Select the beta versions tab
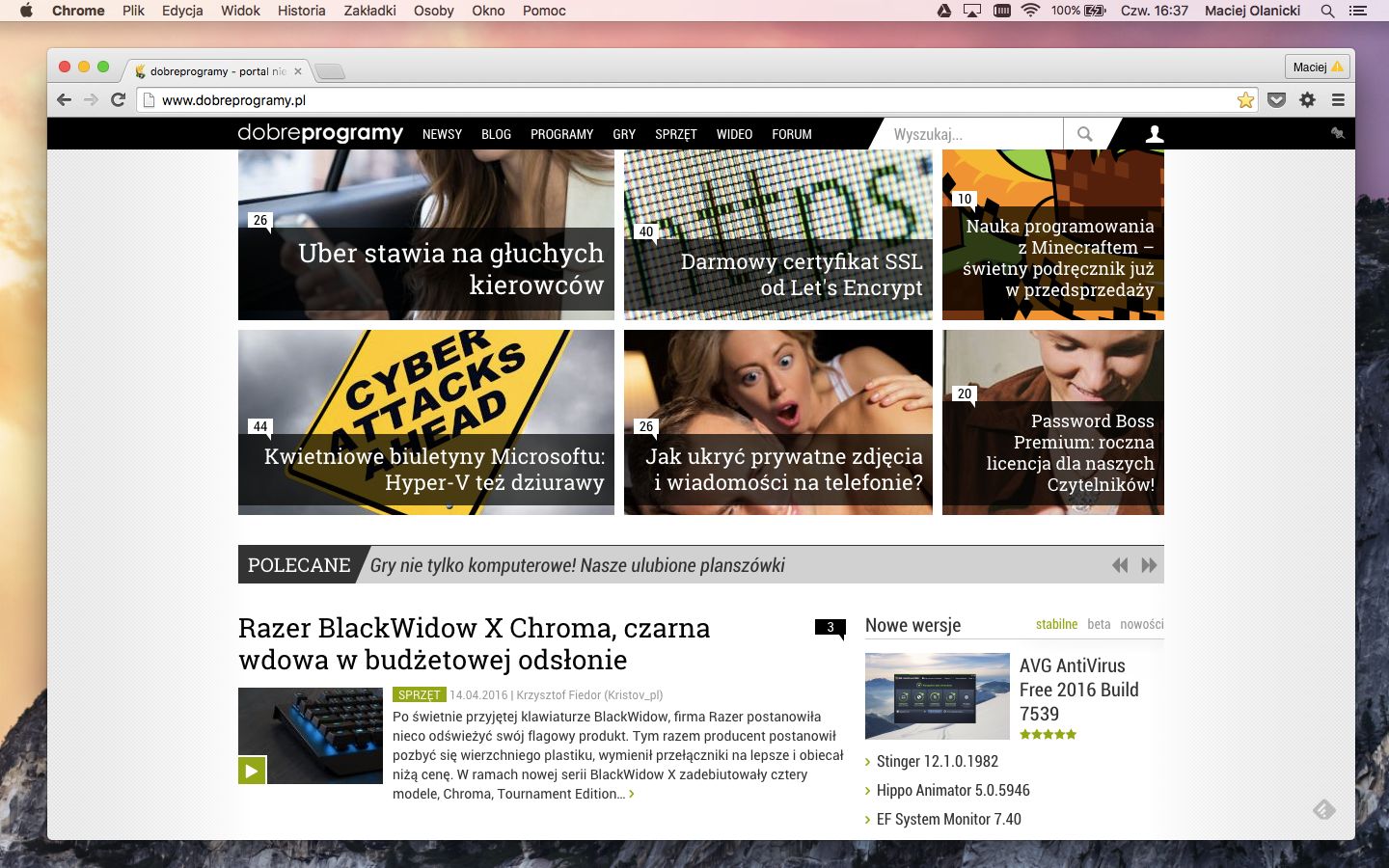The height and width of the screenshot is (868, 1389). [x=1099, y=624]
